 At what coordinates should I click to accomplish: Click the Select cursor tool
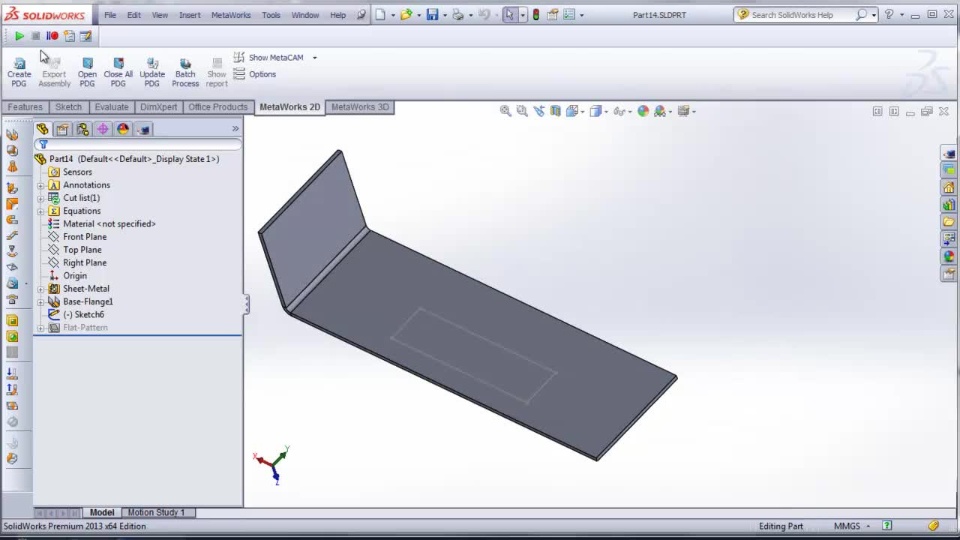509,15
